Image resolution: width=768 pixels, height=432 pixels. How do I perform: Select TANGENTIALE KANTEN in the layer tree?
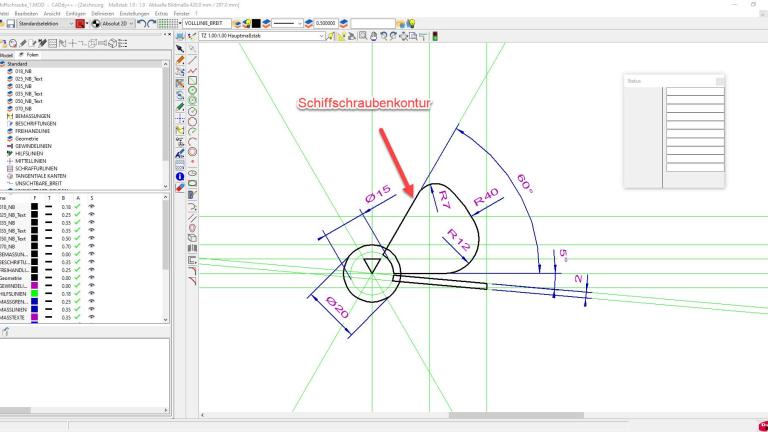(x=40, y=176)
